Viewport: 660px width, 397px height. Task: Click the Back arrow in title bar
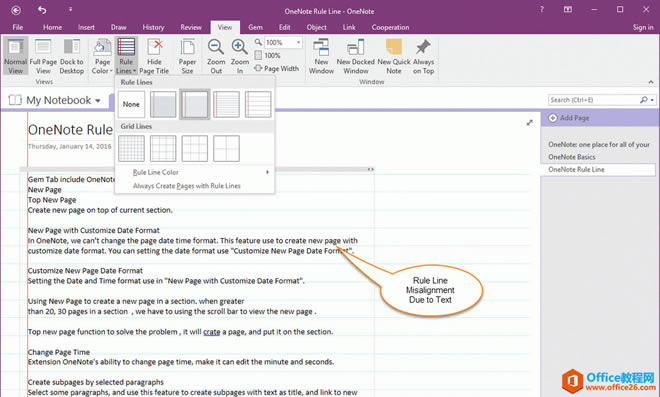pos(16,10)
